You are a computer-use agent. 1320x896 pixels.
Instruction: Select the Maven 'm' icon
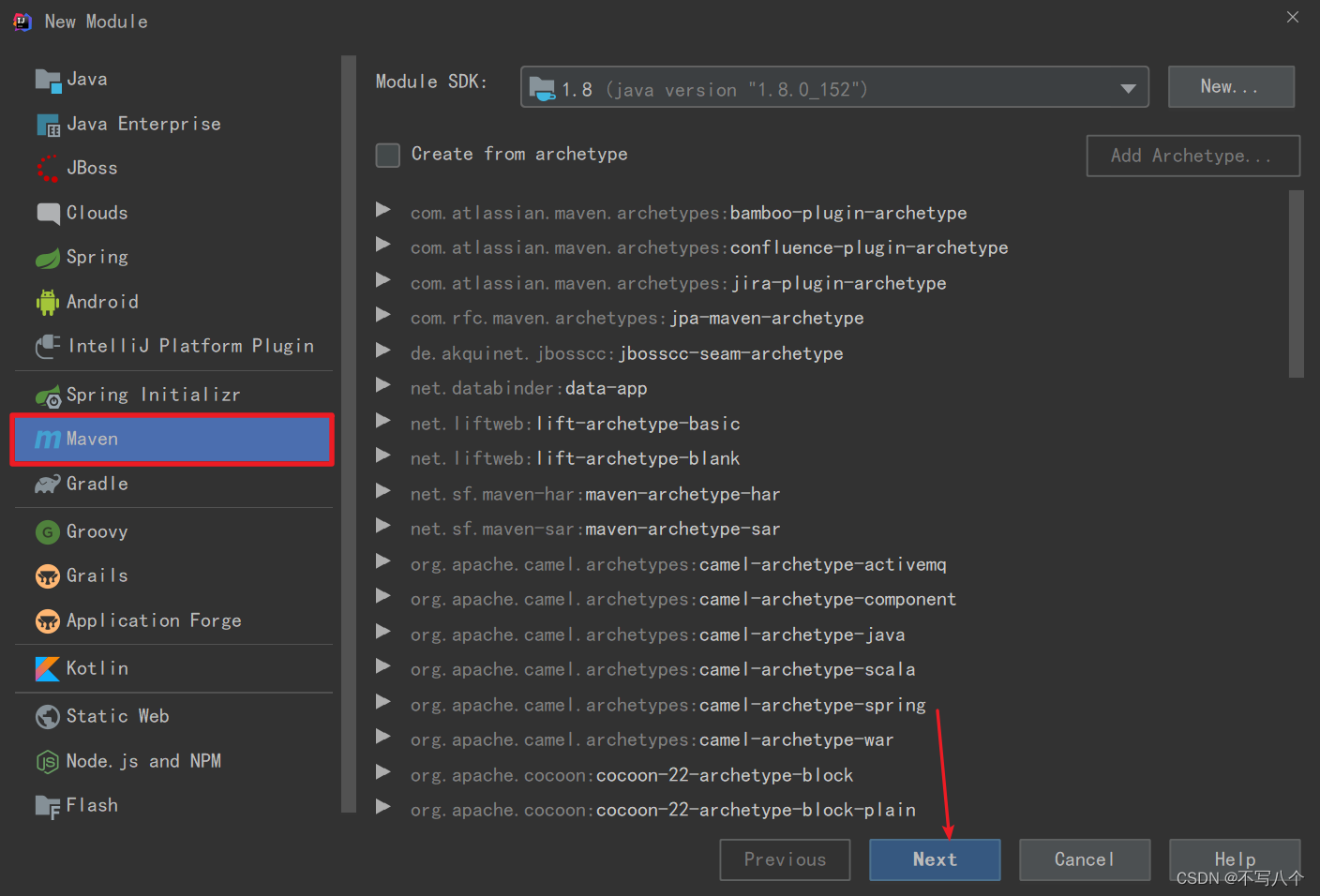(48, 440)
